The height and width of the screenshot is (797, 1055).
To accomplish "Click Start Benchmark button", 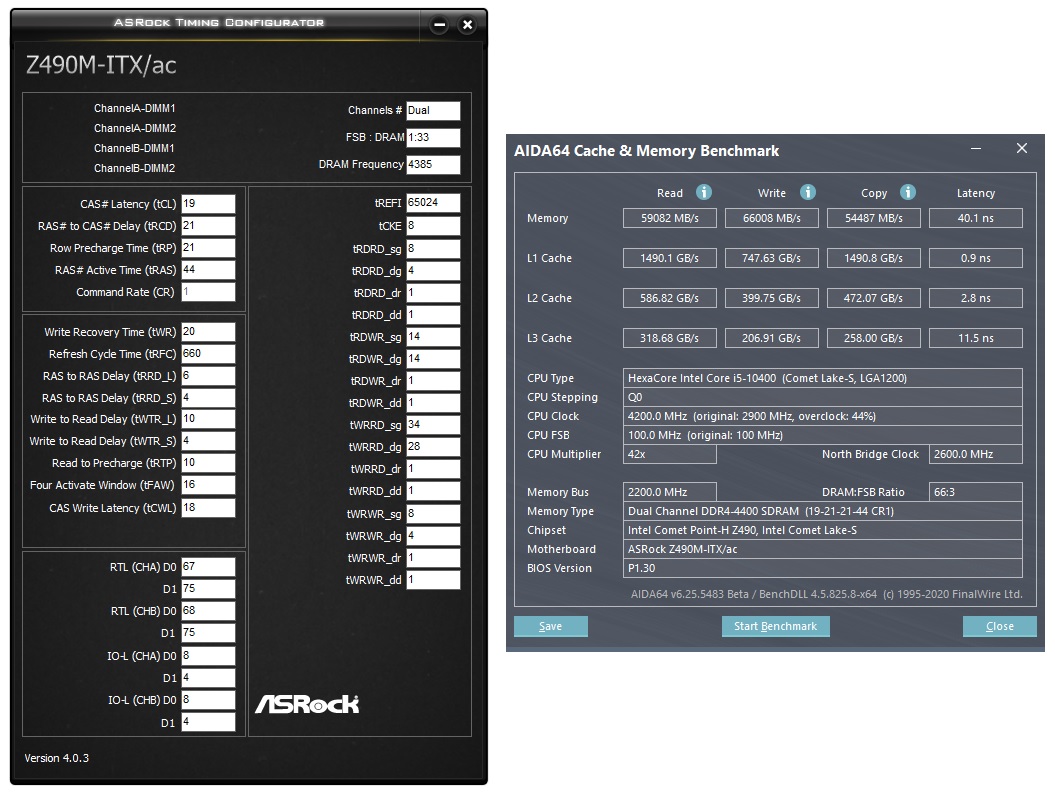I will [x=775, y=626].
